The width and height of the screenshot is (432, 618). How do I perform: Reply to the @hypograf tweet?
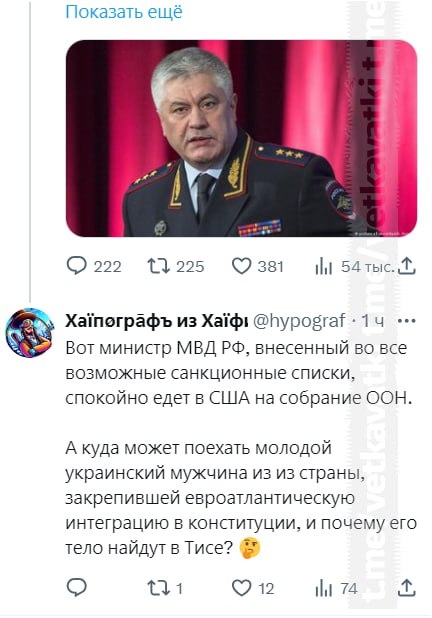(x=76, y=588)
